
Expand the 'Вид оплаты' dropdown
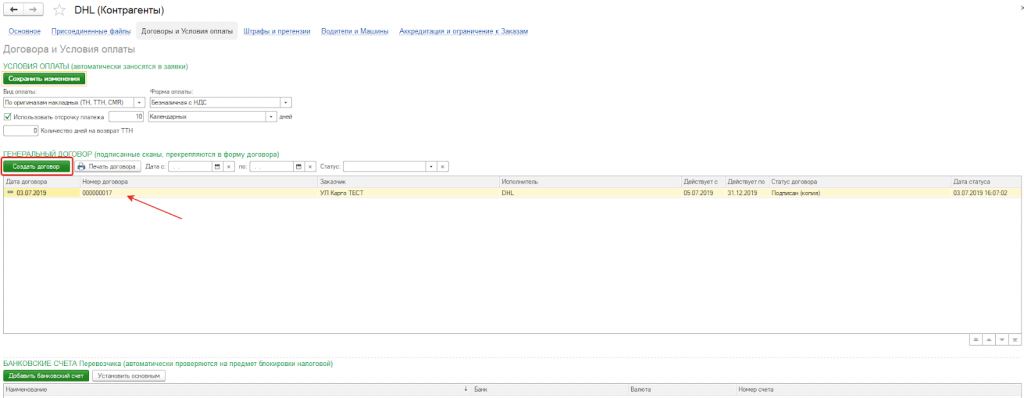tap(140, 103)
